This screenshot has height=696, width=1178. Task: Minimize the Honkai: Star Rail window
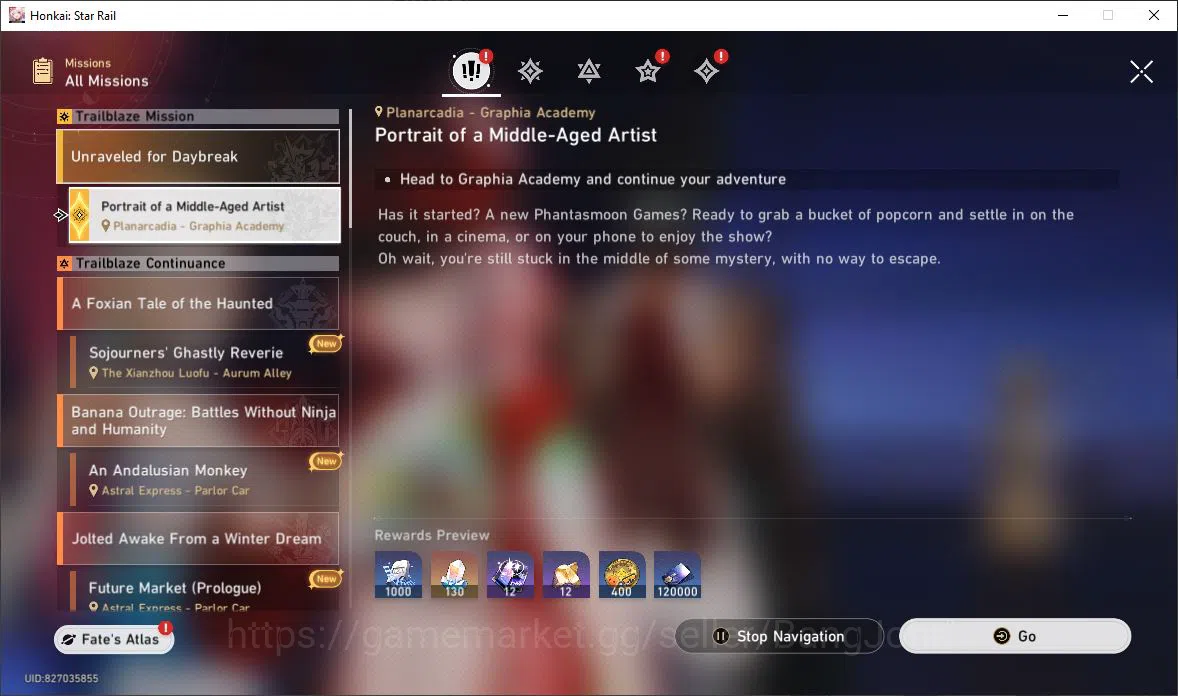click(x=1062, y=15)
